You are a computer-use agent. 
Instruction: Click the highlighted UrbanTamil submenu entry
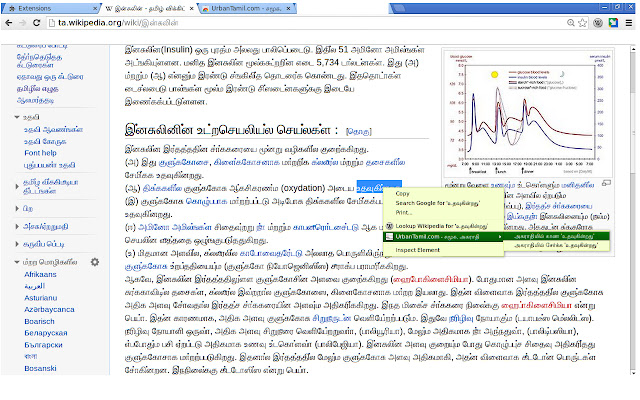click(556, 236)
